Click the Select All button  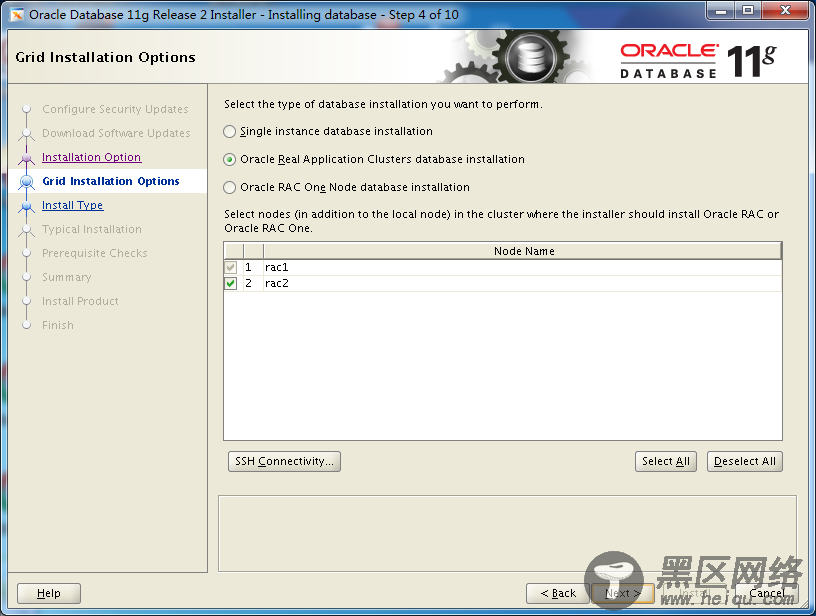pyautogui.click(x=666, y=461)
